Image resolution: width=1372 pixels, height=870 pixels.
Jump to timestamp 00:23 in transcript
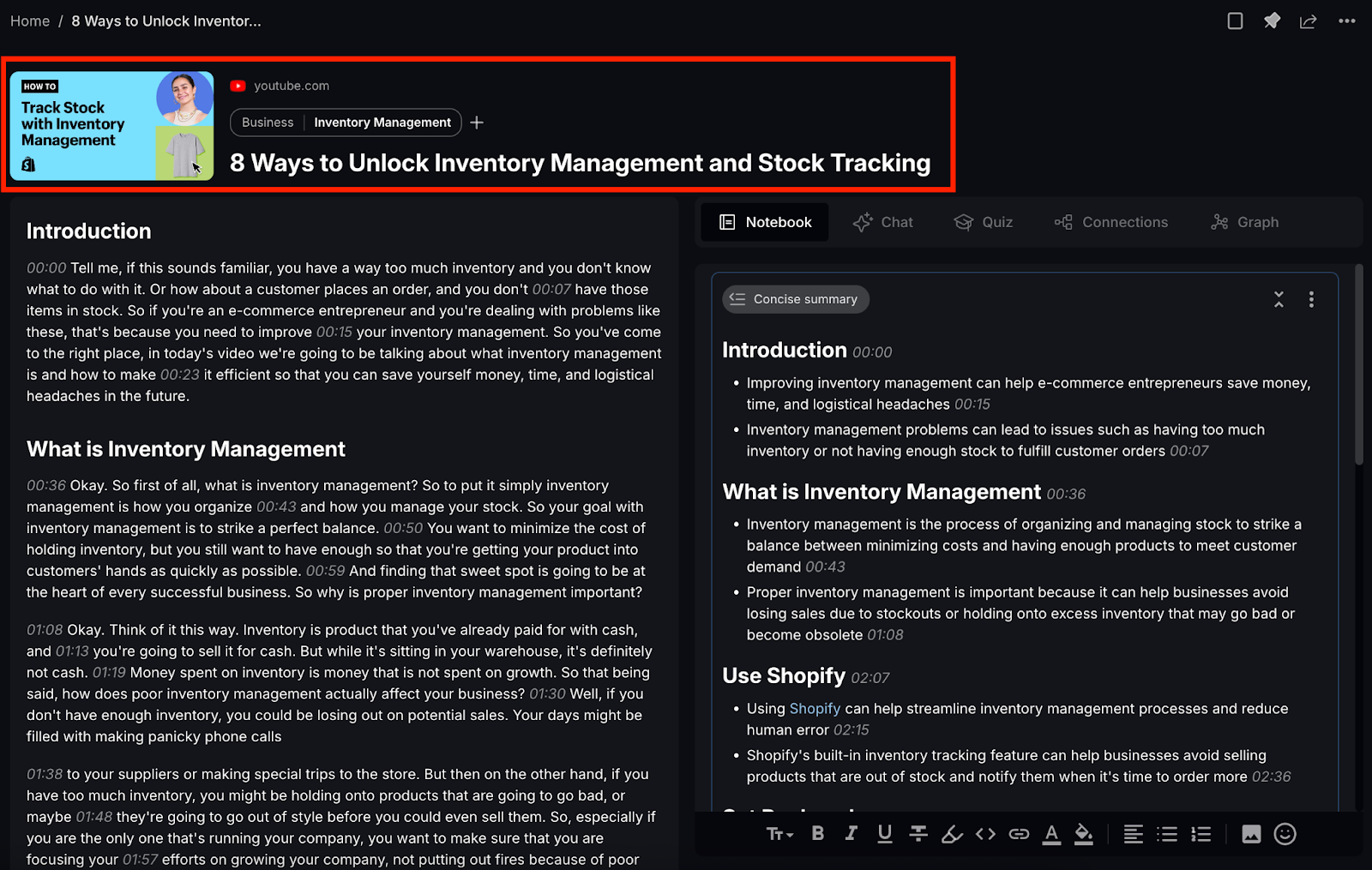click(x=179, y=375)
